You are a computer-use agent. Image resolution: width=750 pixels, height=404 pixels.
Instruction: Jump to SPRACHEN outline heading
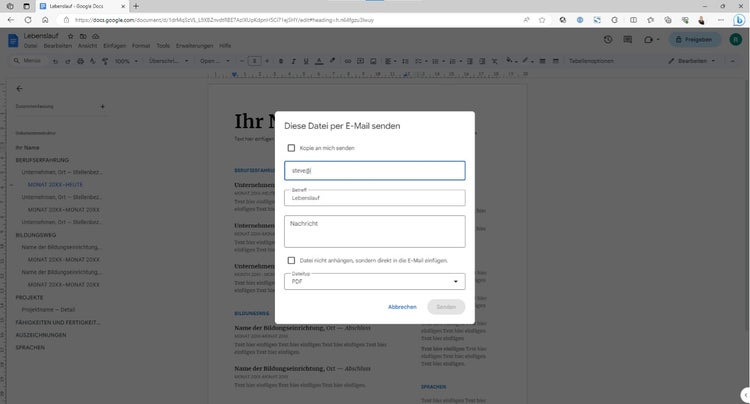pos(30,348)
